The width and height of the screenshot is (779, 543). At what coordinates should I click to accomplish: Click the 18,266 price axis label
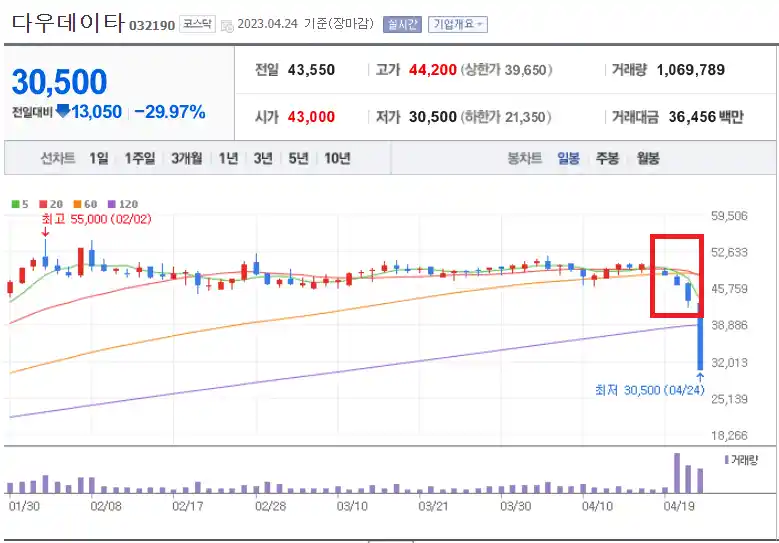click(729, 436)
